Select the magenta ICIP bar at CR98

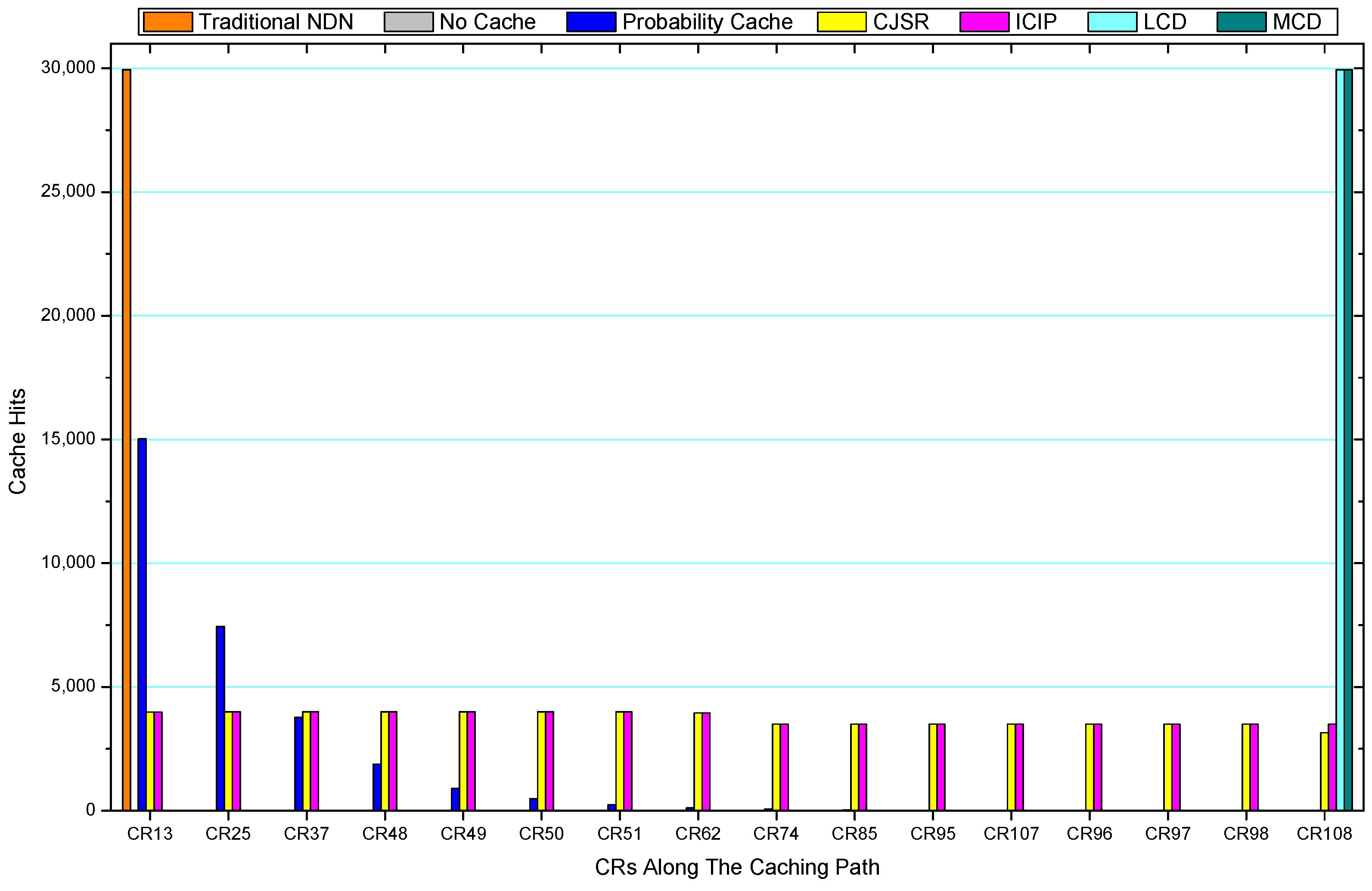pyautogui.click(x=1254, y=767)
